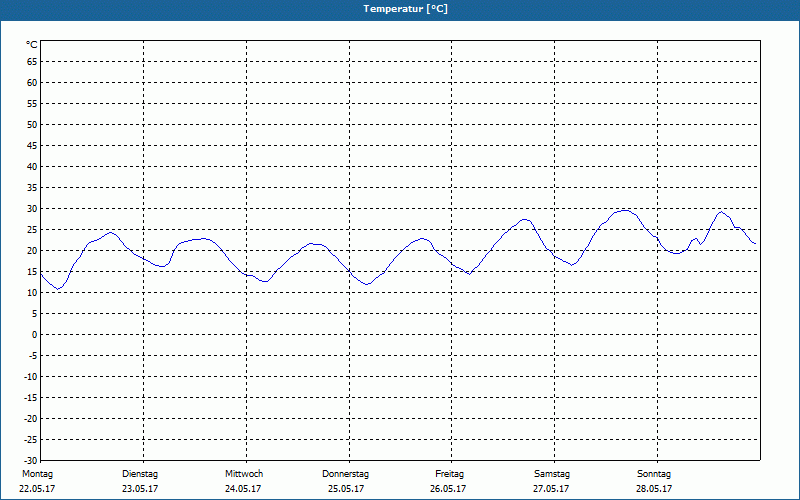The height and width of the screenshot is (500, 800).
Task: Click the Mittwoch day label
Action: click(x=244, y=474)
